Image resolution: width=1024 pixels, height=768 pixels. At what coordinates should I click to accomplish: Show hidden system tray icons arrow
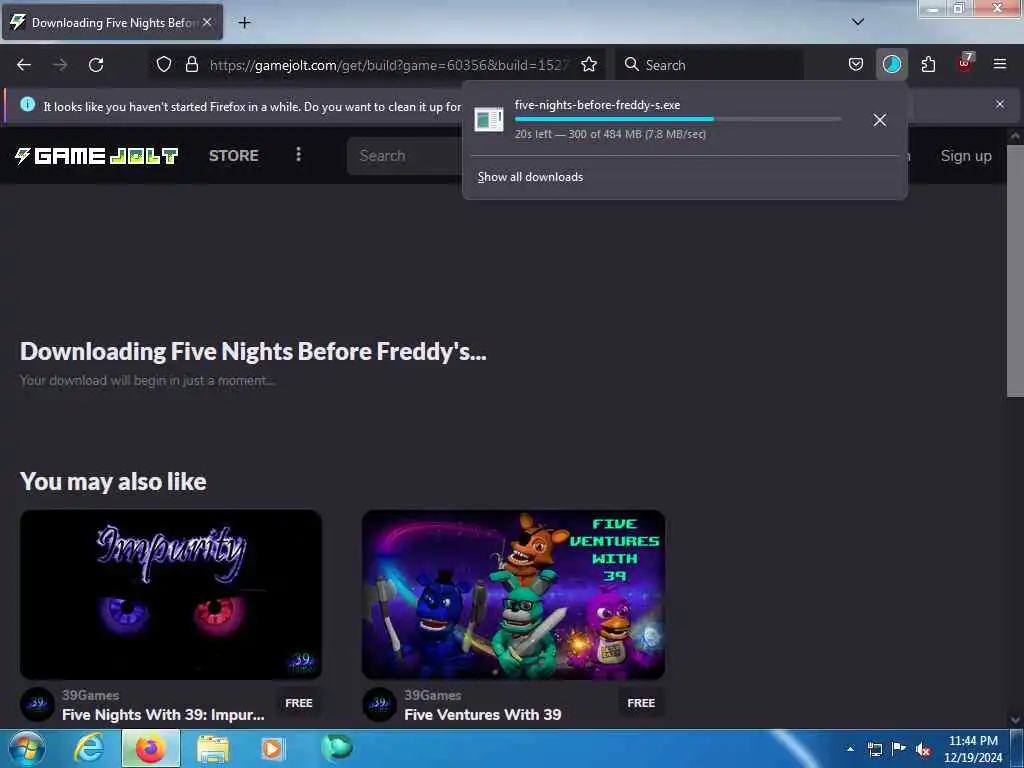click(850, 749)
